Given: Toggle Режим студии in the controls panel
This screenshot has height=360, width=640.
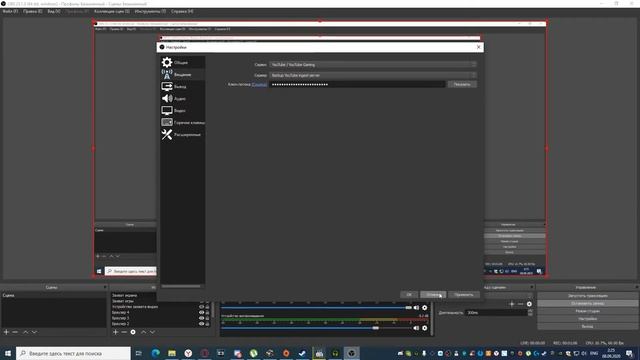Looking at the screenshot, I should tap(588, 311).
